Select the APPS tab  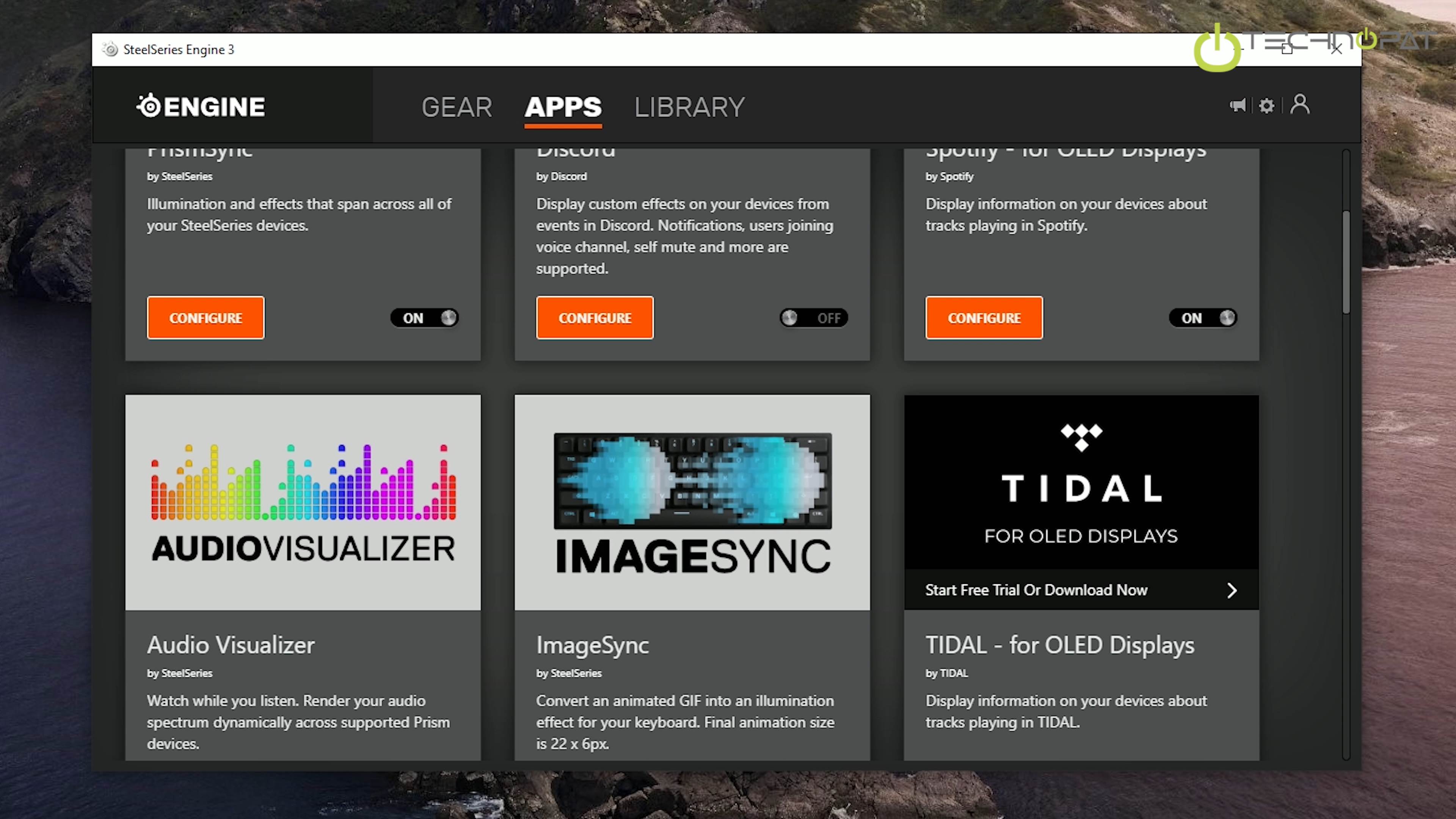[563, 107]
